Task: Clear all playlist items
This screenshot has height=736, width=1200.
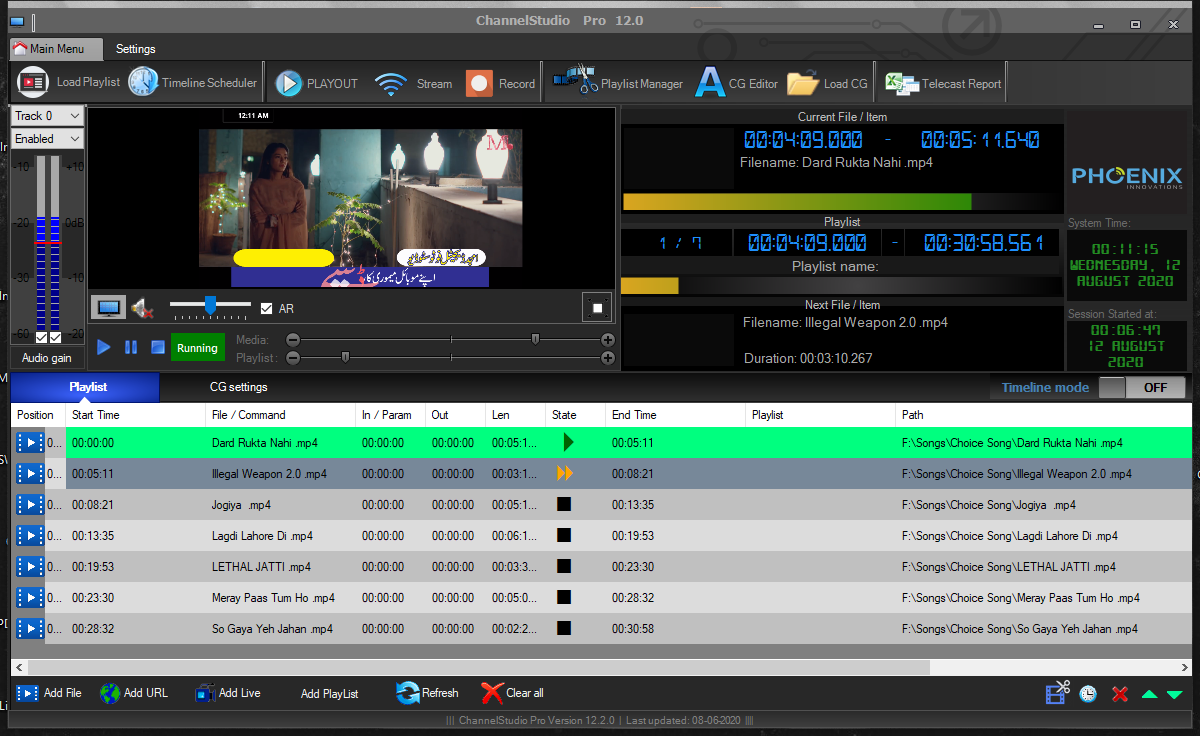Action: (x=512, y=693)
